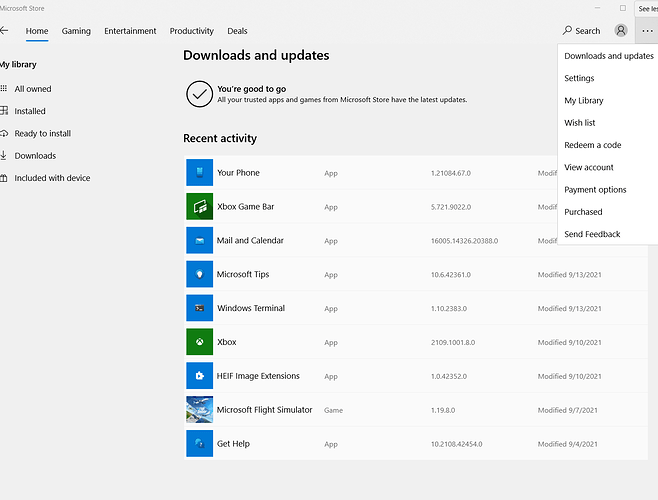The image size is (658, 500).
Task: Click the green Xbox app icon
Action: click(x=199, y=342)
